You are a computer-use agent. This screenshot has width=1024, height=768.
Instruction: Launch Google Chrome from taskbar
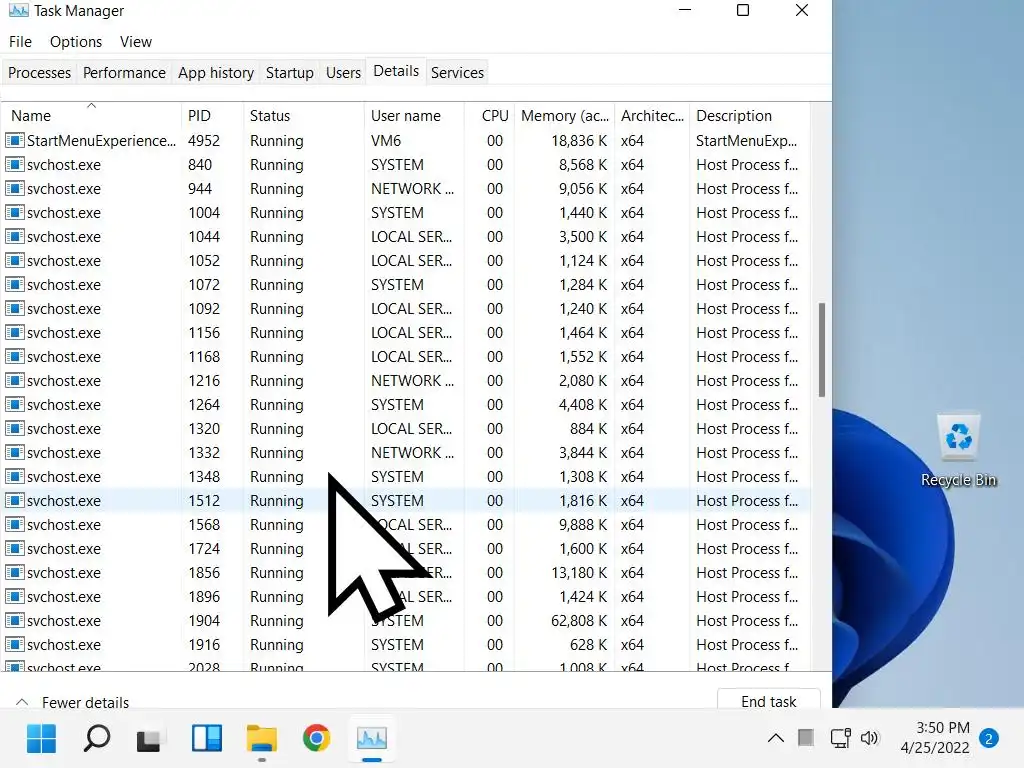(x=316, y=739)
